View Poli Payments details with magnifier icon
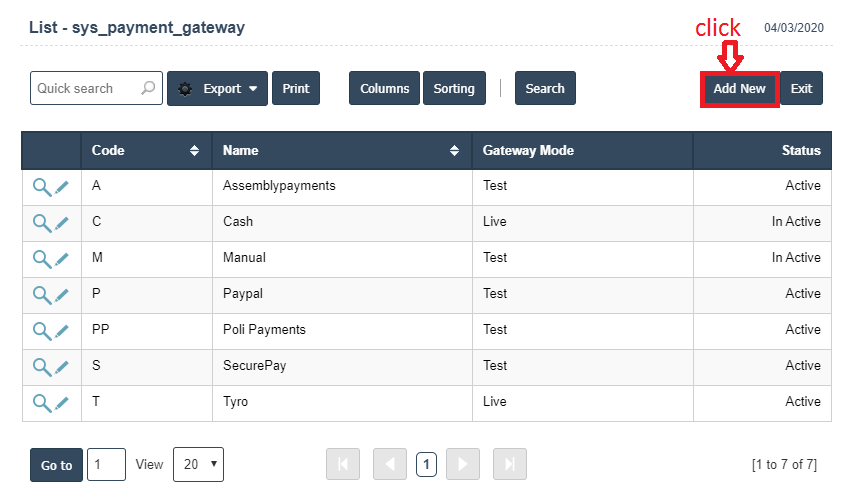The width and height of the screenshot is (861, 504). pyautogui.click(x=42, y=331)
